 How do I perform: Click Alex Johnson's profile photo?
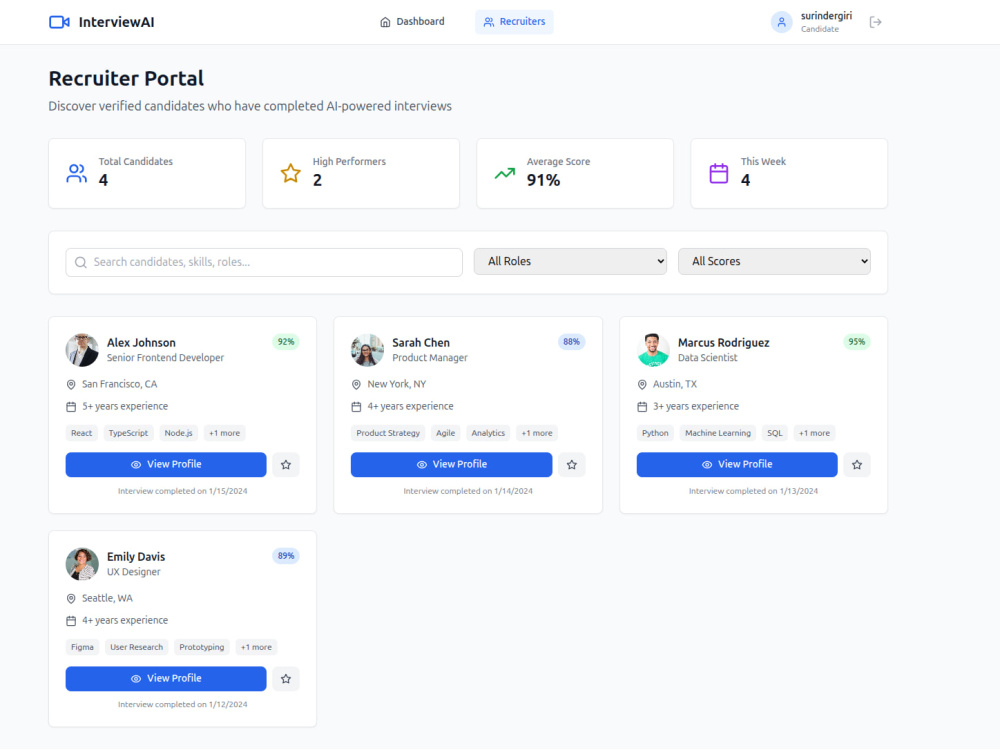[x=82, y=350]
